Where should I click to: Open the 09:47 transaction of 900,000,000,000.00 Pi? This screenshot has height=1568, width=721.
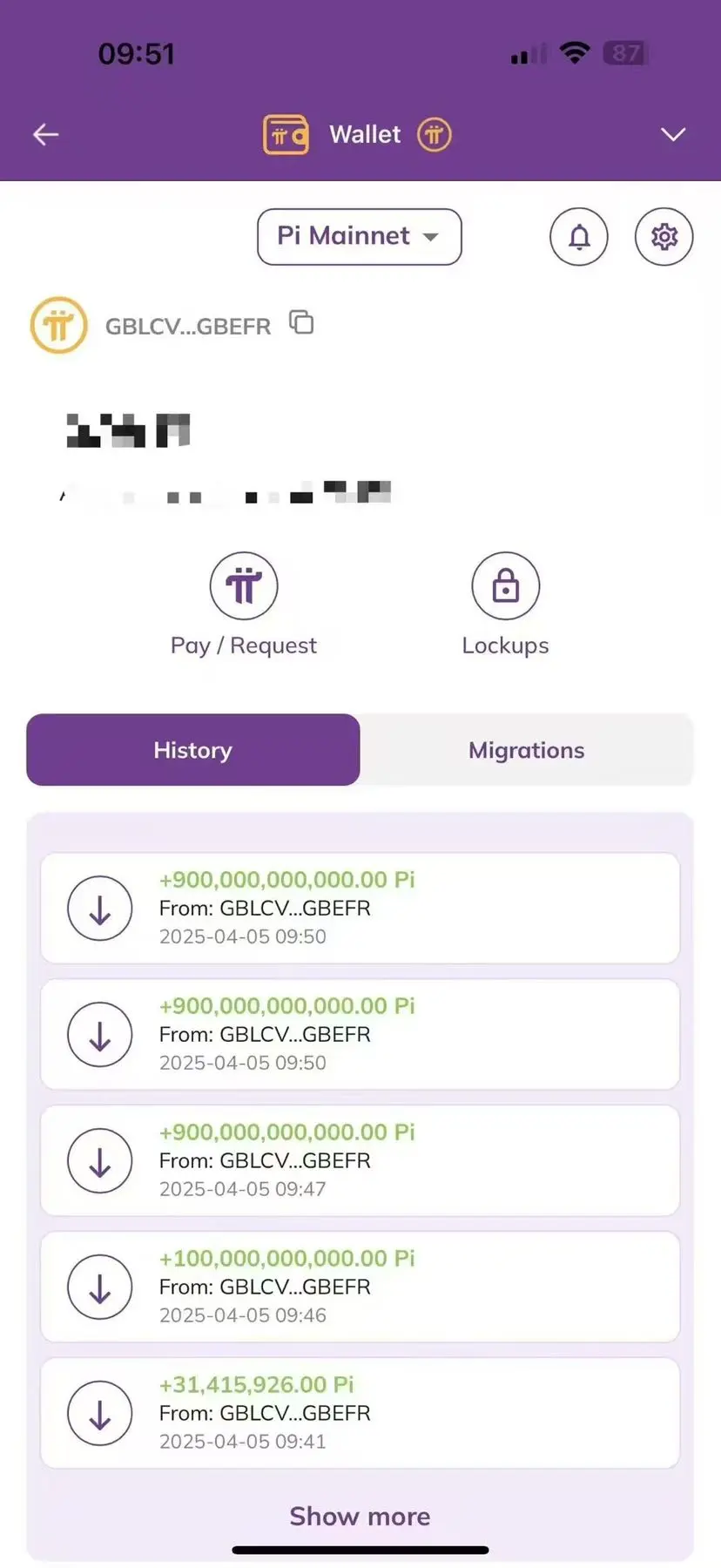[360, 1160]
